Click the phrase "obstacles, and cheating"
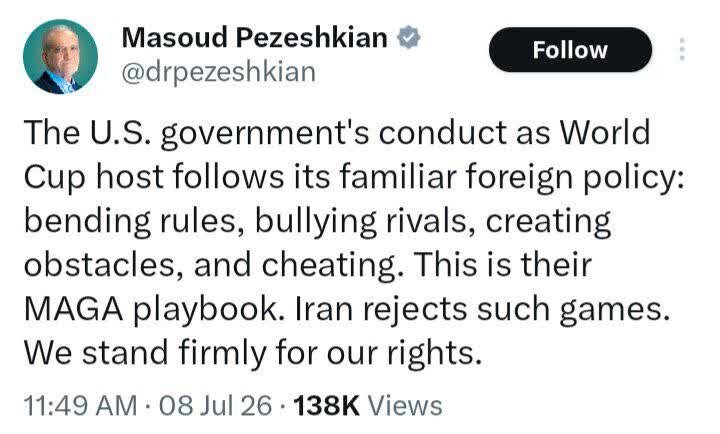Viewport: 720px width, 434px height. click(215, 265)
